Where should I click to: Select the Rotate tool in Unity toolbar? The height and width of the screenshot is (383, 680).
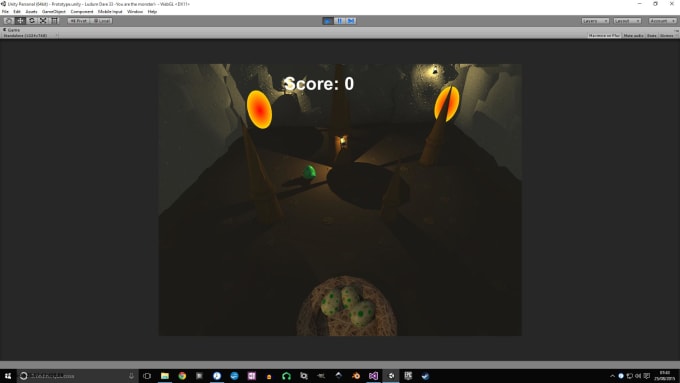click(32, 21)
